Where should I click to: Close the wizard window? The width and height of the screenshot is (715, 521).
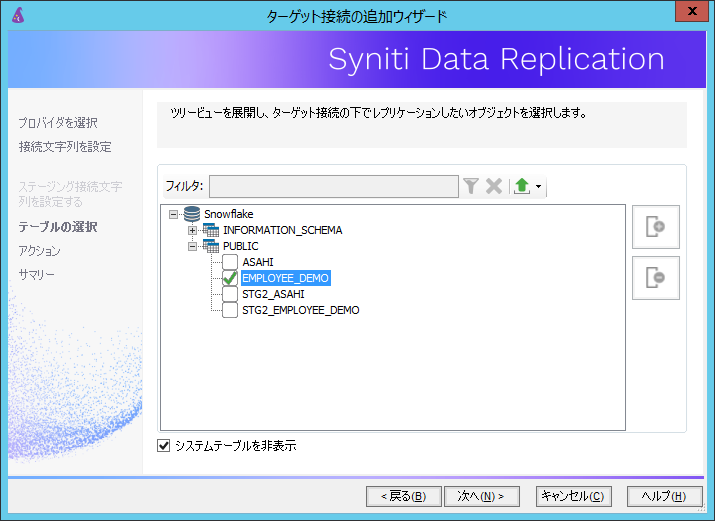[692, 11]
